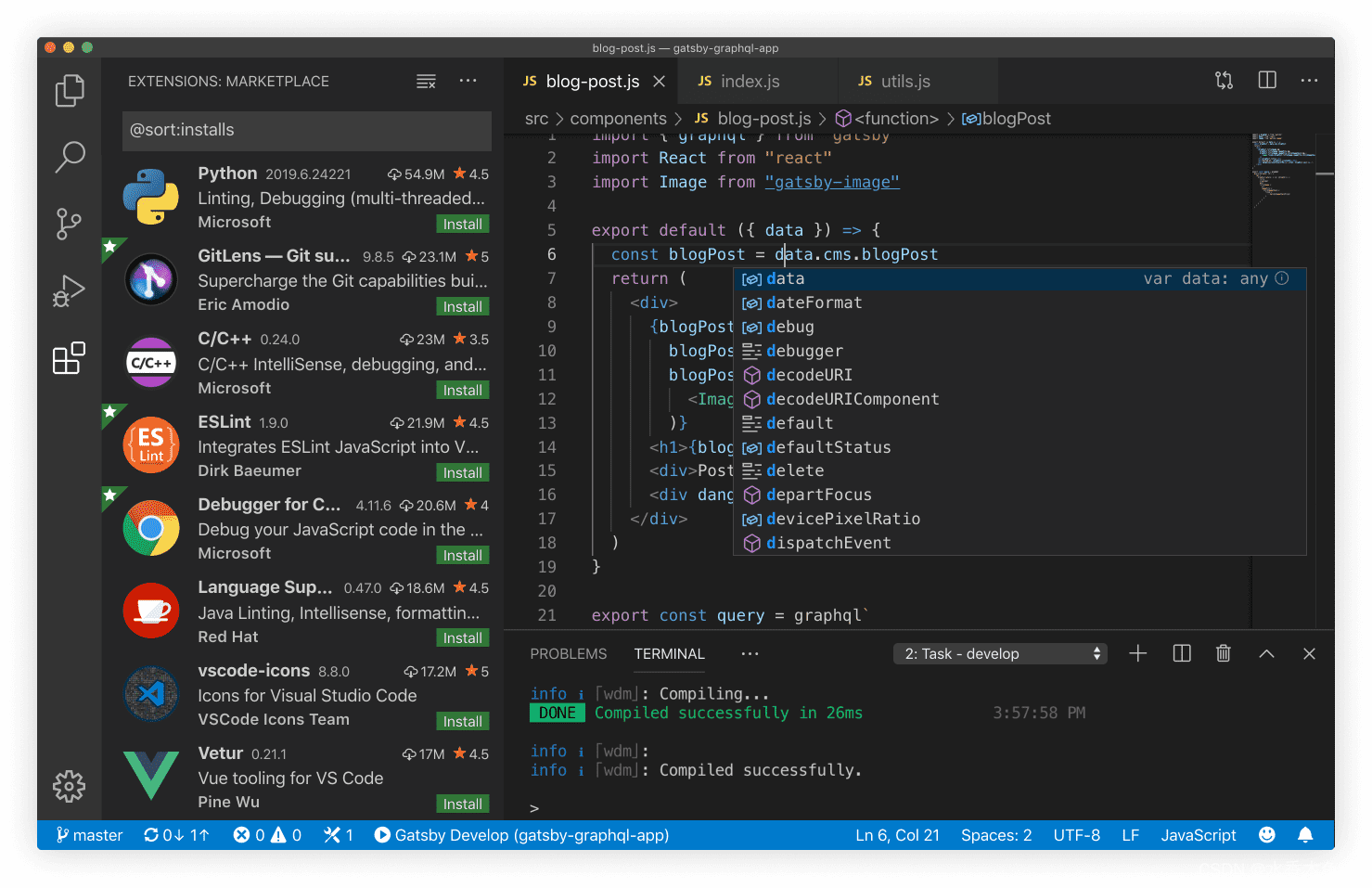1372x888 pixels.
Task: Install the Vetur extension
Action: click(462, 804)
